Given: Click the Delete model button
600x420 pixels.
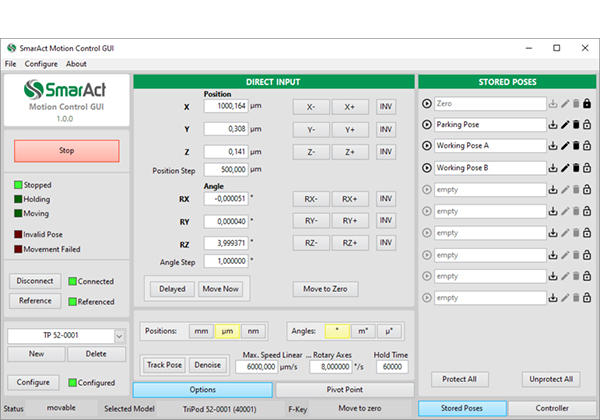Looking at the screenshot, I should tap(96, 354).
